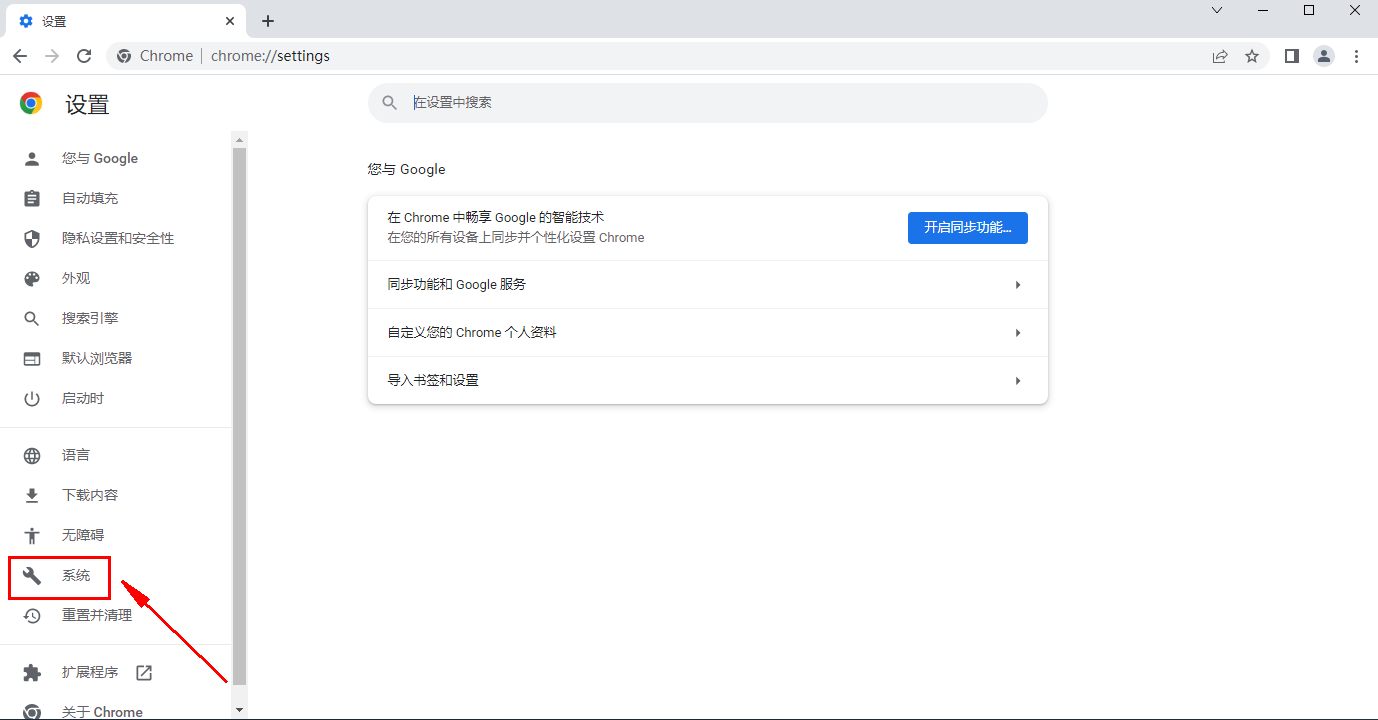Open 无障碍 label in sidebar
Viewport: 1378px width, 720px height.
pos(83,535)
